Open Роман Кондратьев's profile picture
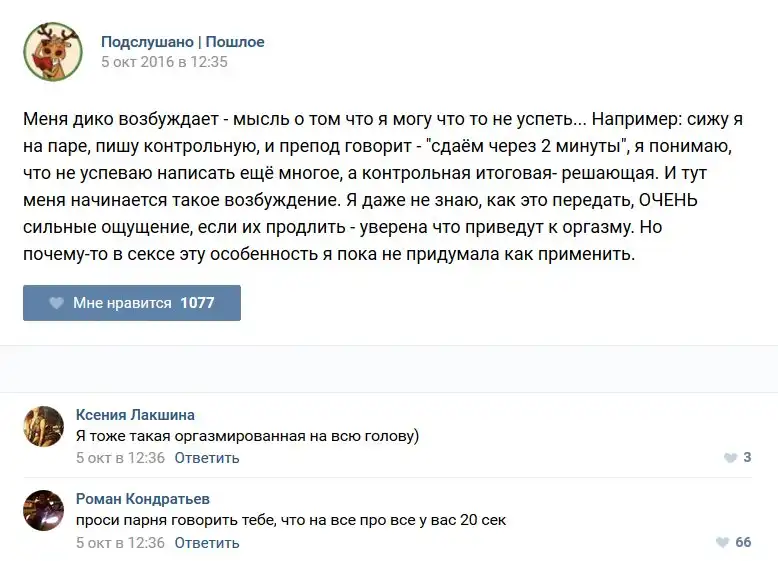Image resolution: width=778 pixels, height=561 pixels. coord(44,510)
